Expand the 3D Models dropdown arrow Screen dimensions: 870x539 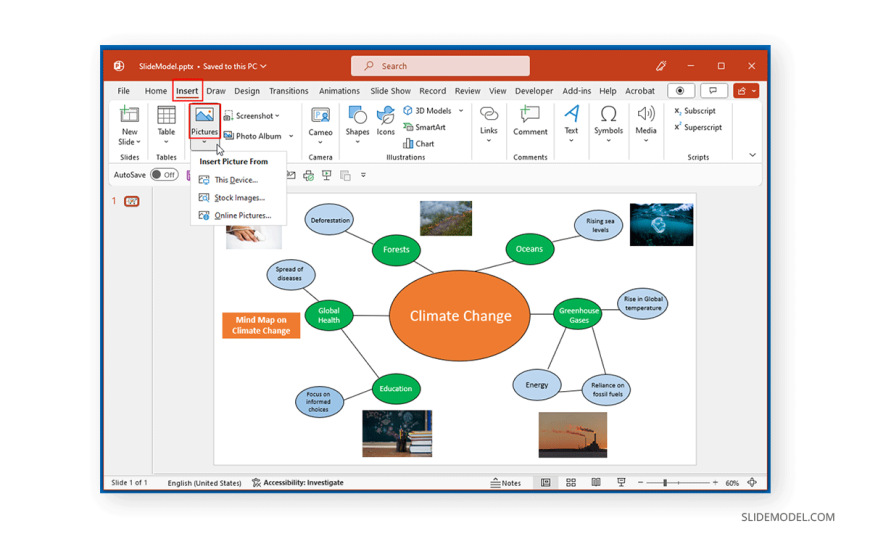point(461,110)
